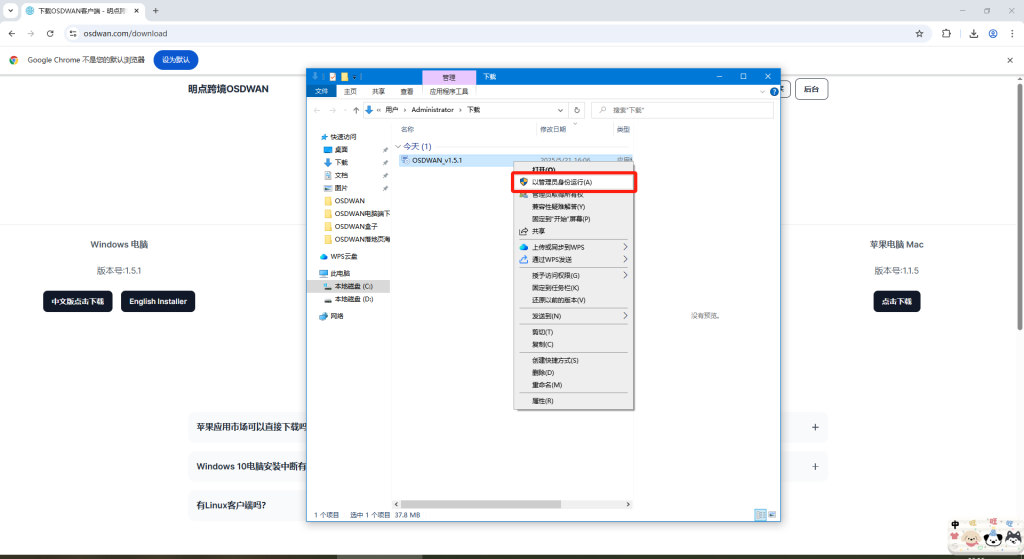Click Administrator in the breadcrumb path
The width and height of the screenshot is (1024, 559).
coord(432,110)
